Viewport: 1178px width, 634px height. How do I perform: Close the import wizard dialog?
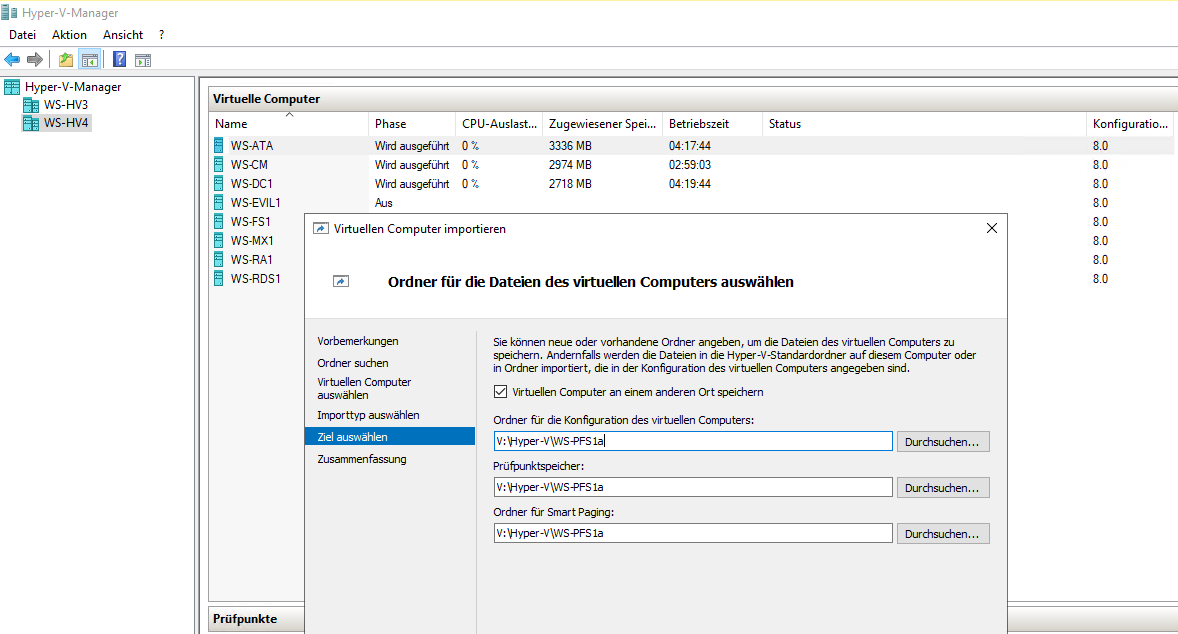(992, 228)
